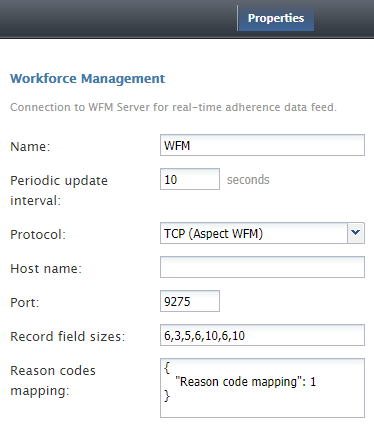The height and width of the screenshot is (435, 374).
Task: Click the Workforce Management heading
Action: tap(87, 79)
